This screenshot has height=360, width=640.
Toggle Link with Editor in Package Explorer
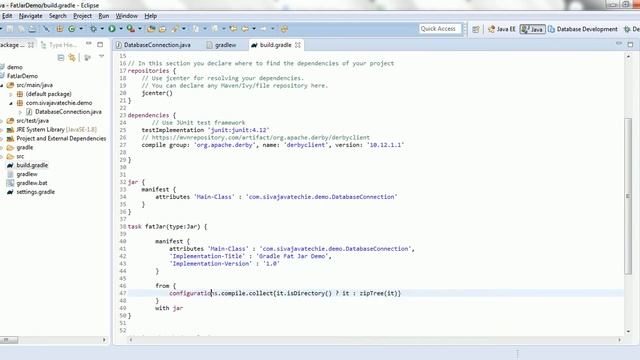coord(72,58)
